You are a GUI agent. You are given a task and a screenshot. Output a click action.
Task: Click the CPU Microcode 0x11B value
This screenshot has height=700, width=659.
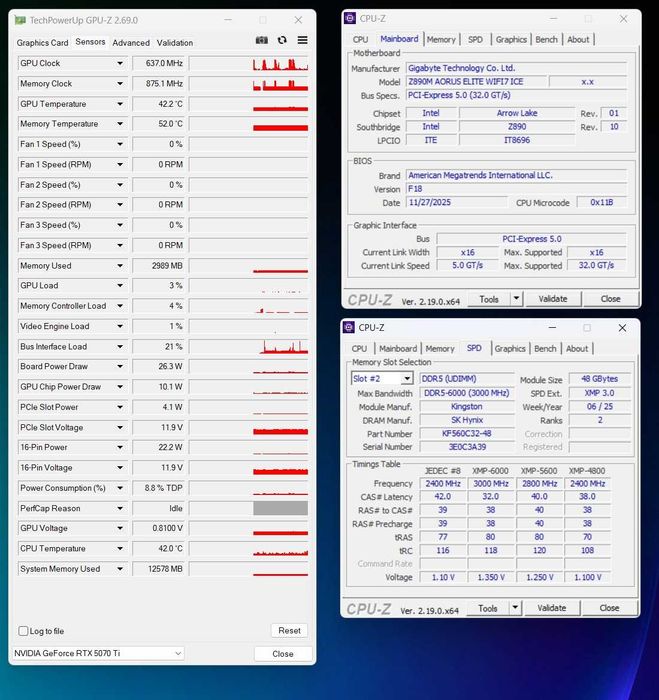[602, 202]
